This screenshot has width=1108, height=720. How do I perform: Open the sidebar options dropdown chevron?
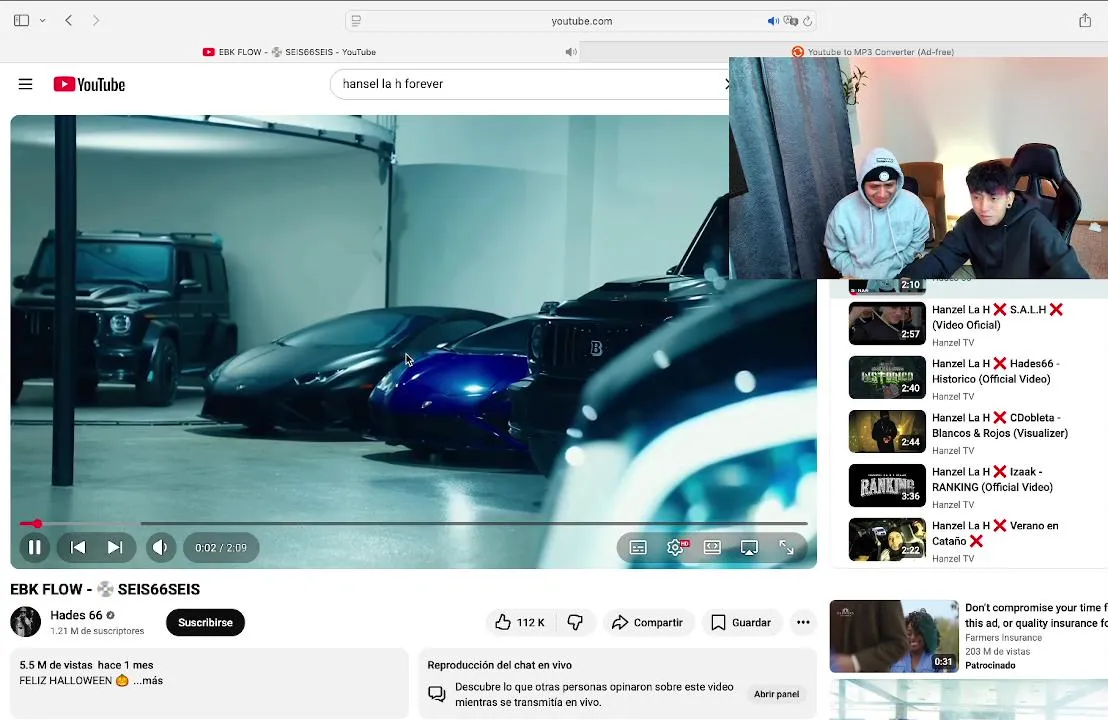pyautogui.click(x=42, y=20)
